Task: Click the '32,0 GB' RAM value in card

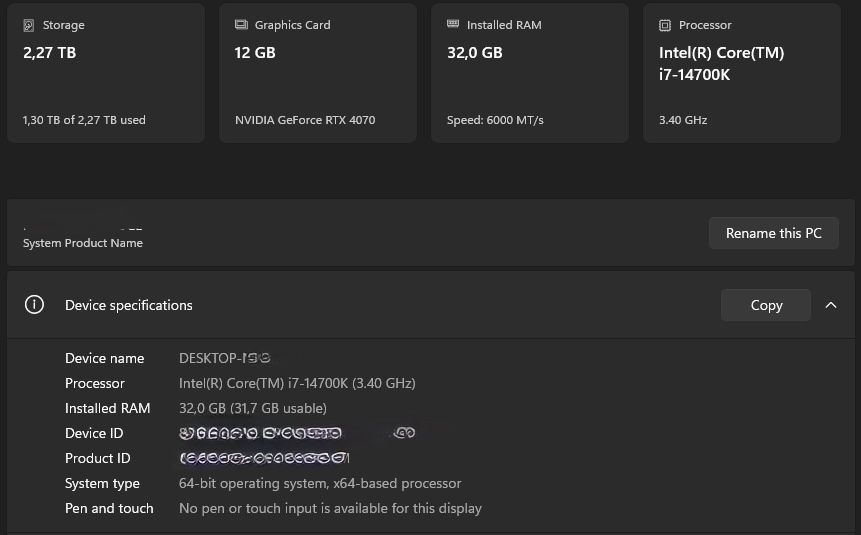Action: [x=474, y=53]
